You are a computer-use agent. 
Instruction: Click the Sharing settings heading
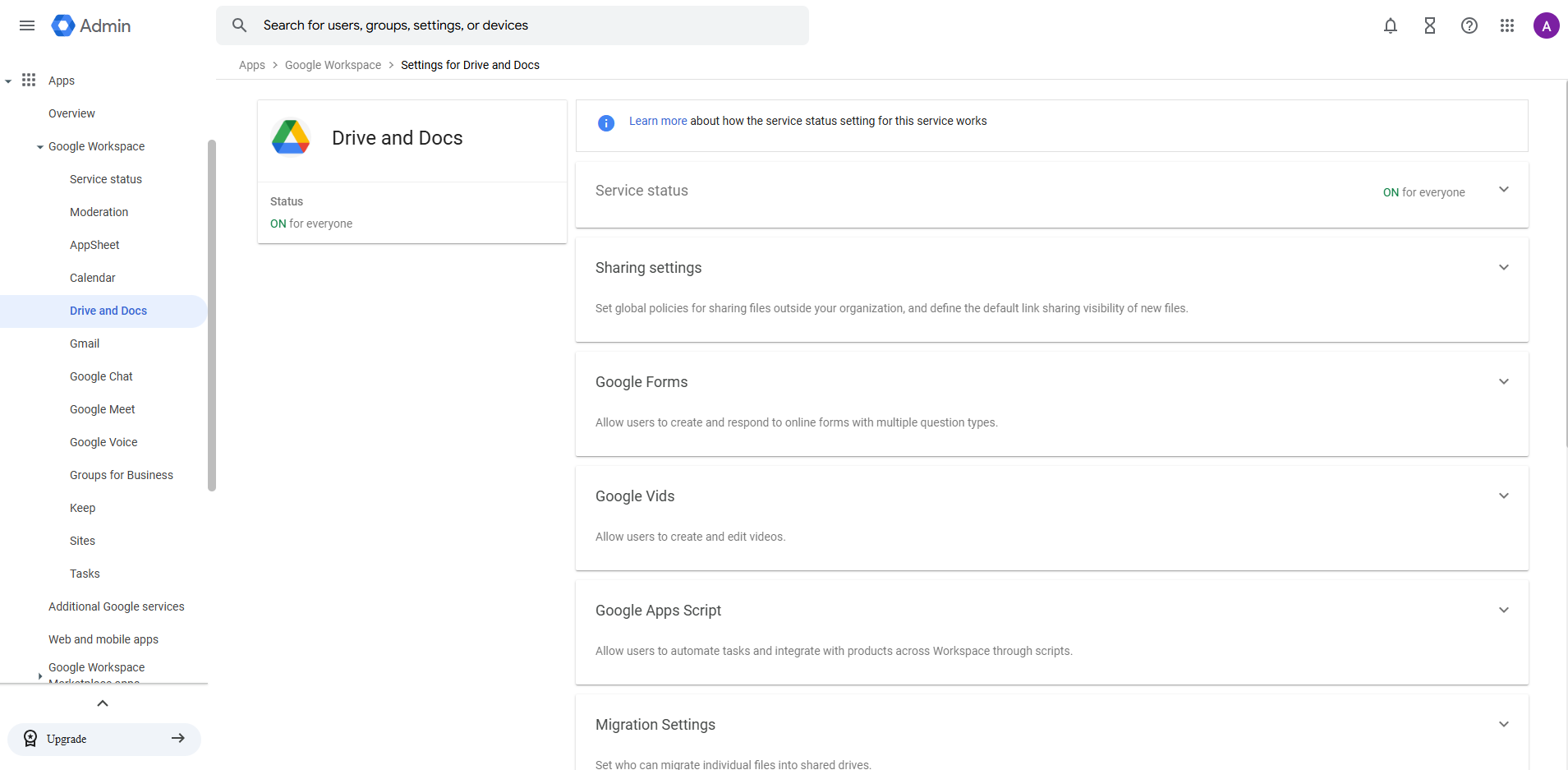(x=648, y=268)
